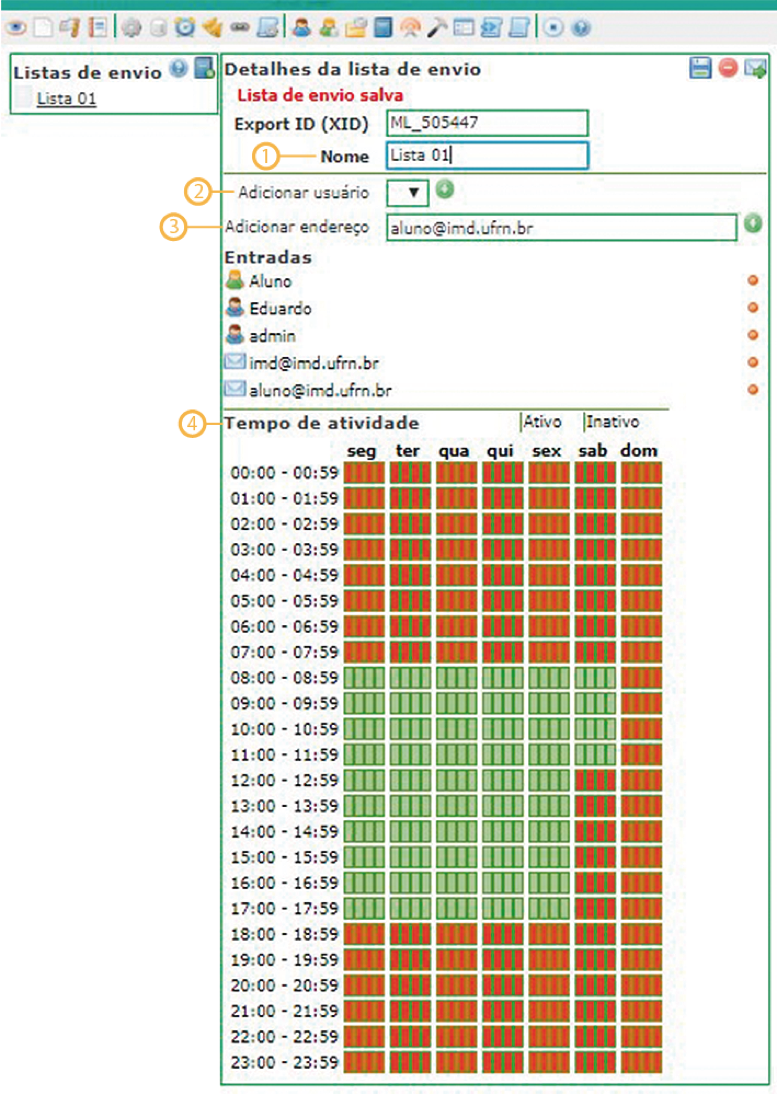Open the system settings window icon
The width and height of the screenshot is (777, 1095).
(x=464, y=28)
